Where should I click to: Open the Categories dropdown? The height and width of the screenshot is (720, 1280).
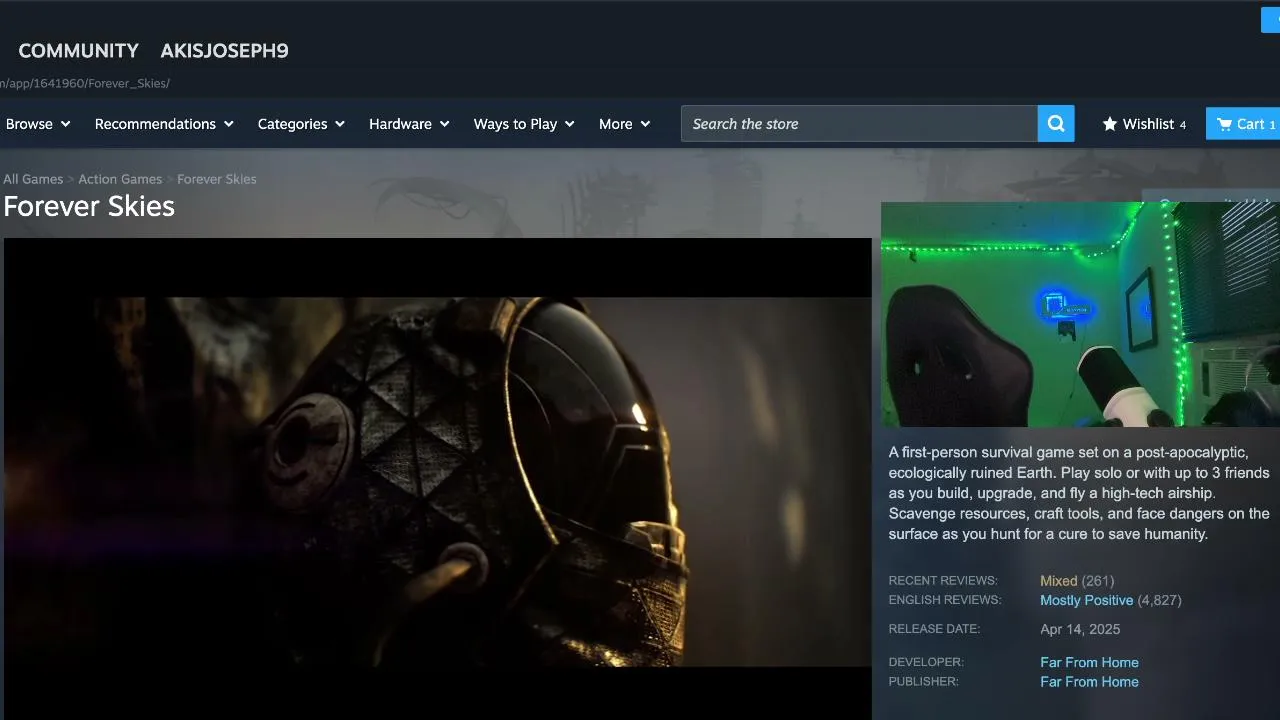coord(301,124)
